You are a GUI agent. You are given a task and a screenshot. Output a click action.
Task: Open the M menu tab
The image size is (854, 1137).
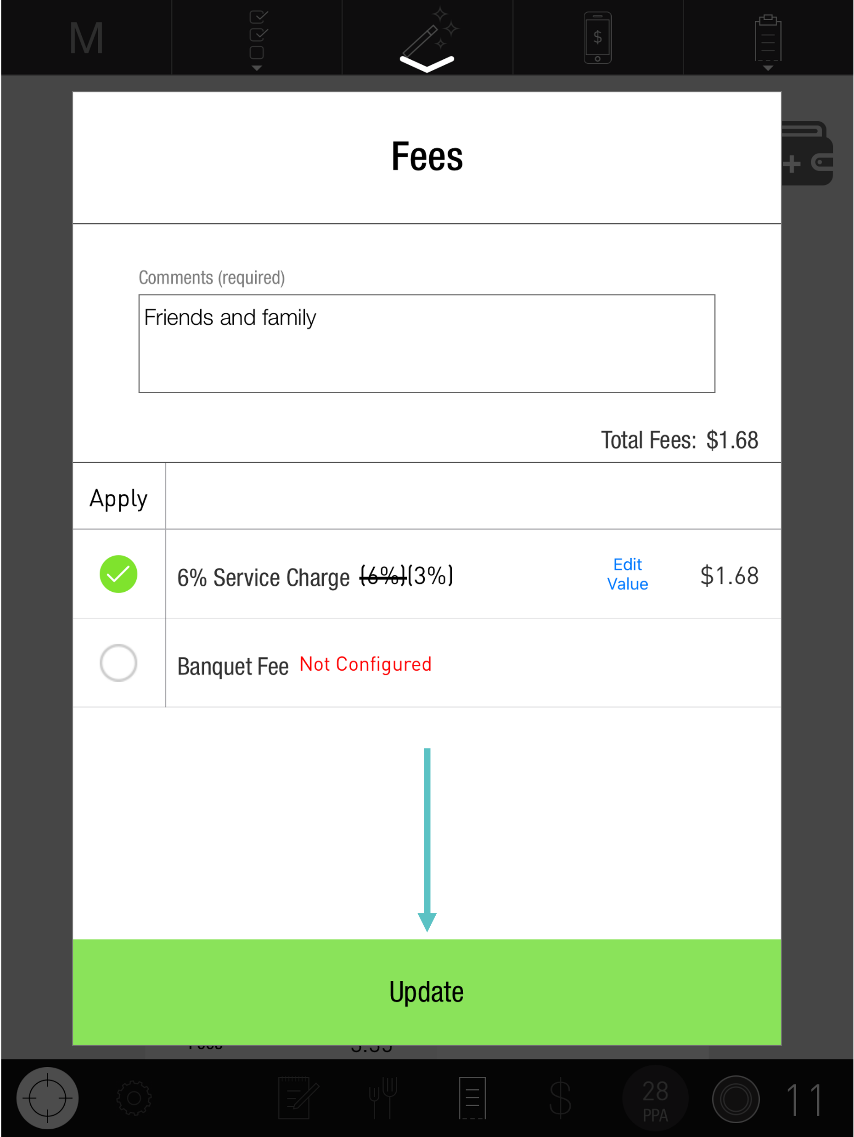(x=86, y=38)
